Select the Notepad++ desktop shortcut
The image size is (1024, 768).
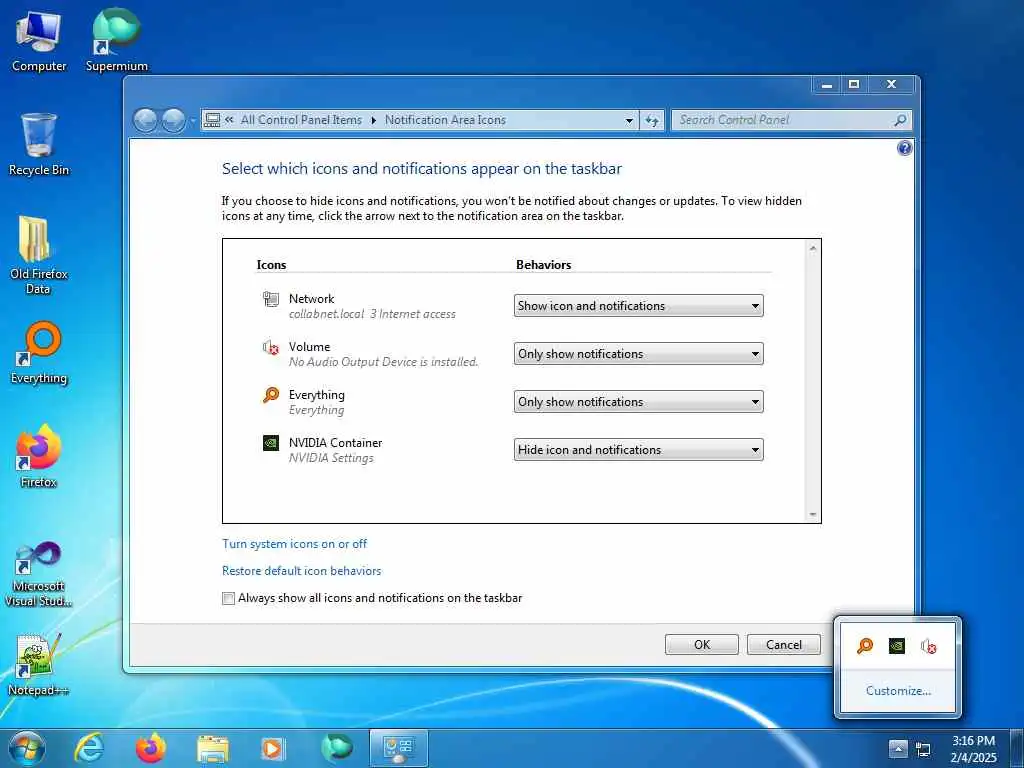pos(39,665)
